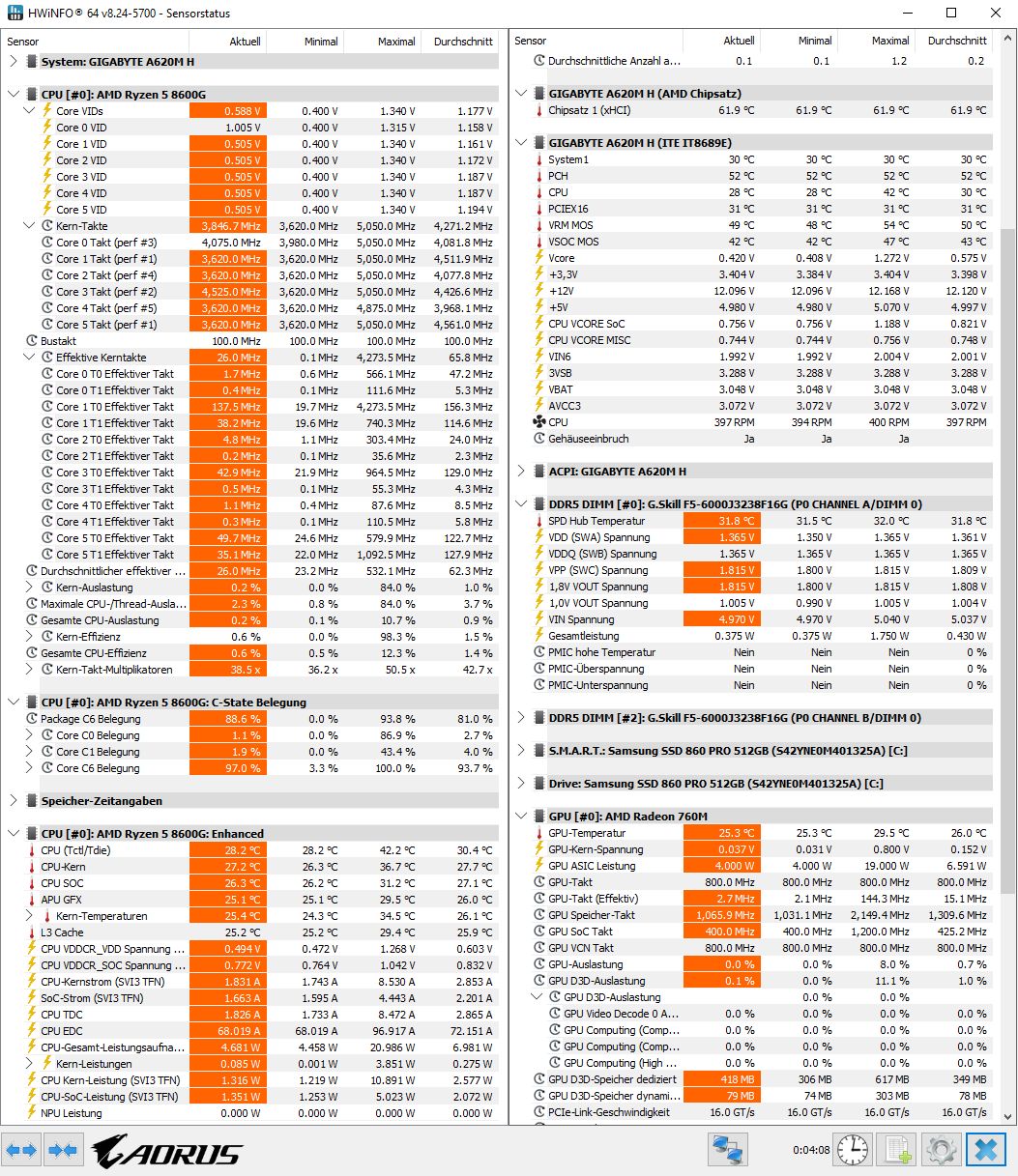Image resolution: width=1018 pixels, height=1176 pixels.
Task: Expand S.M.A.R.T. Samsung SSD 860 PRO group
Action: [521, 751]
